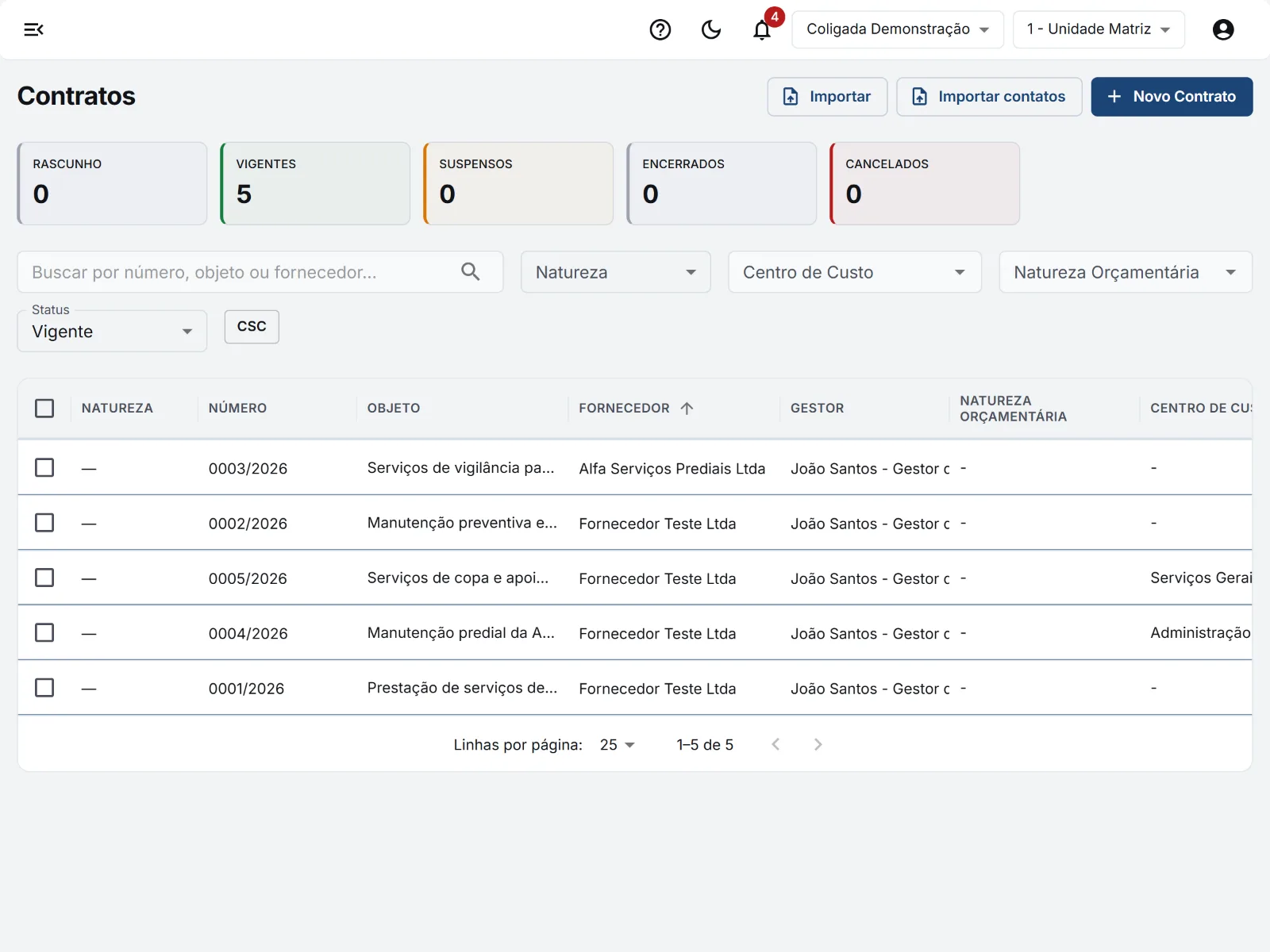
Task: Open the Coligada Demonstração dropdown
Action: tap(898, 29)
